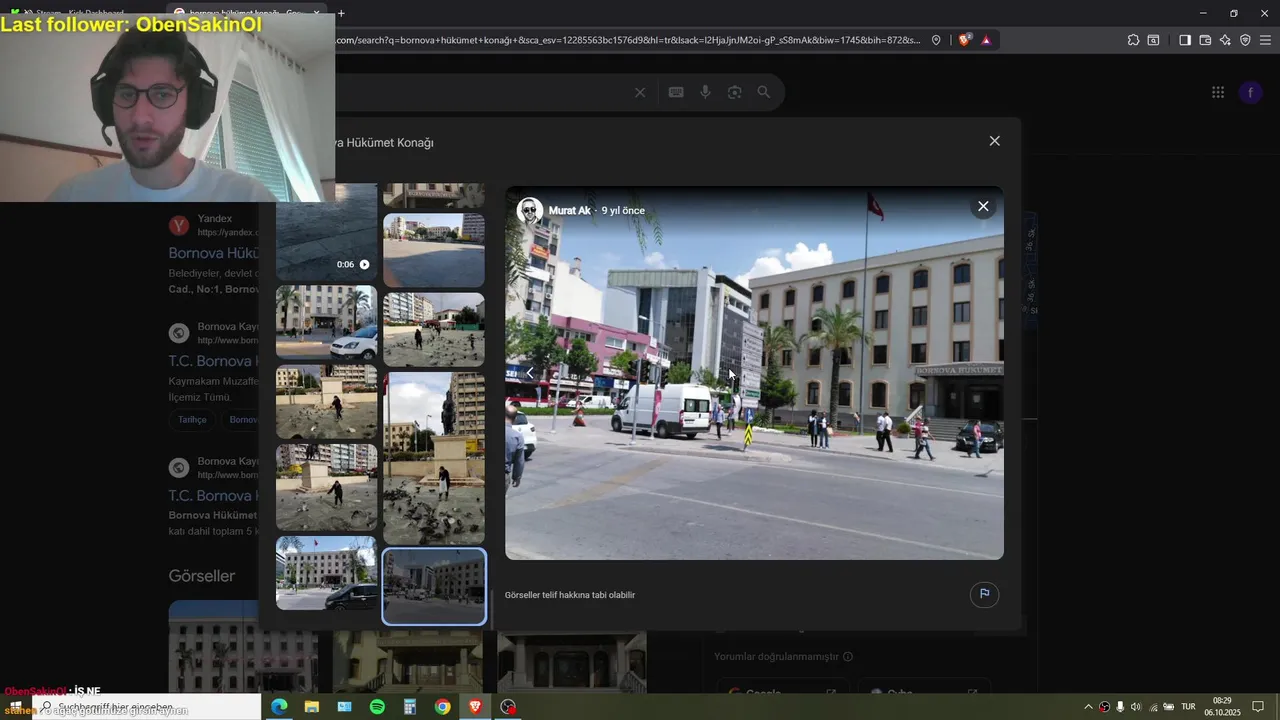Select government building with dark car thumbnail
1280x720 pixels.
pos(326,573)
